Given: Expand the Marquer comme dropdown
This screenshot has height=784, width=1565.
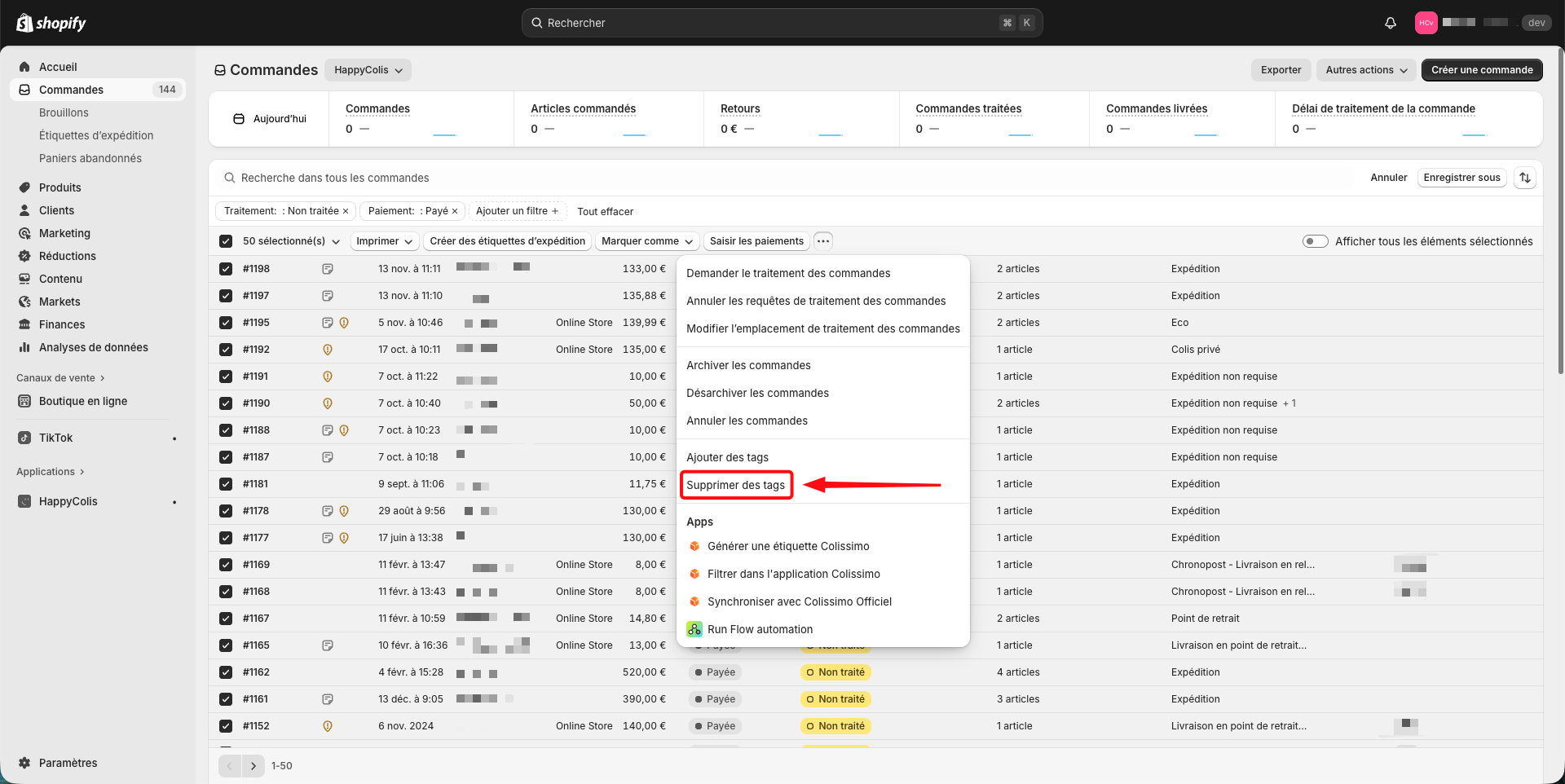Looking at the screenshot, I should pos(646,241).
